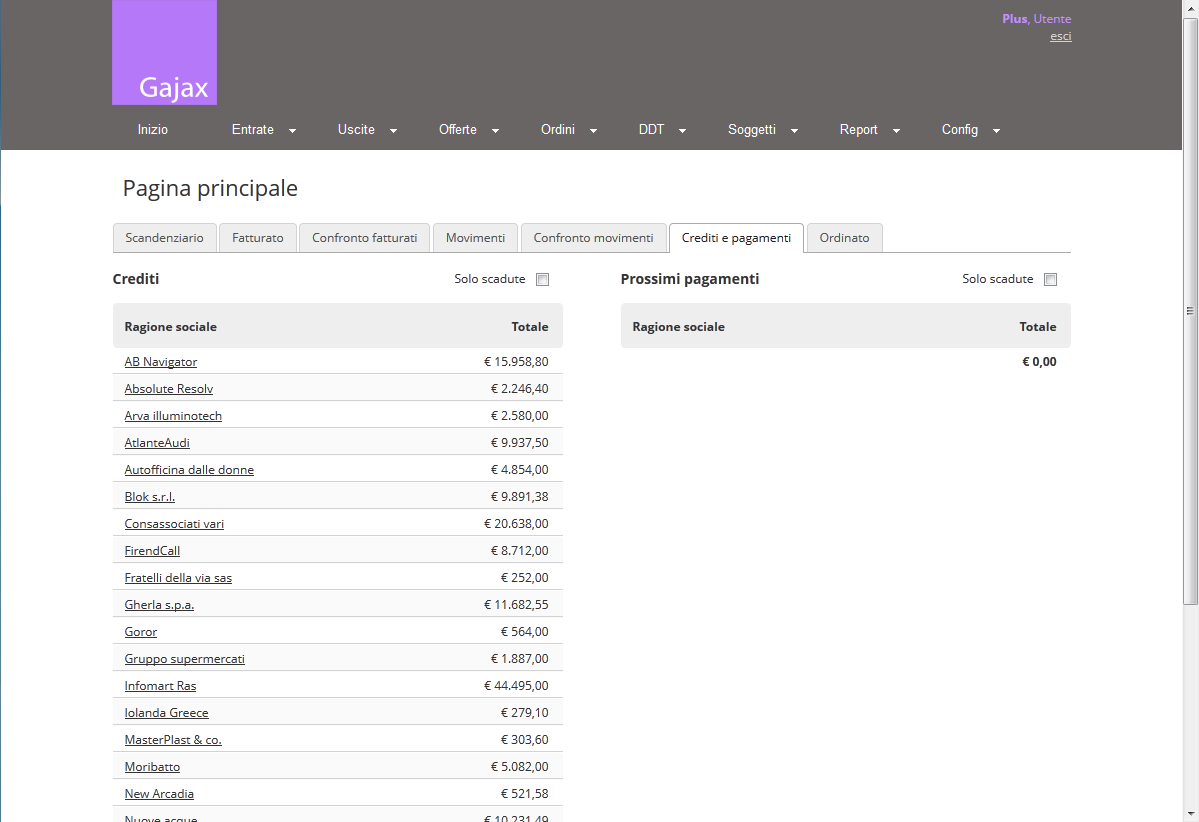Open the Consassociati vari link
This screenshot has height=822, width=1199.
pos(174,524)
